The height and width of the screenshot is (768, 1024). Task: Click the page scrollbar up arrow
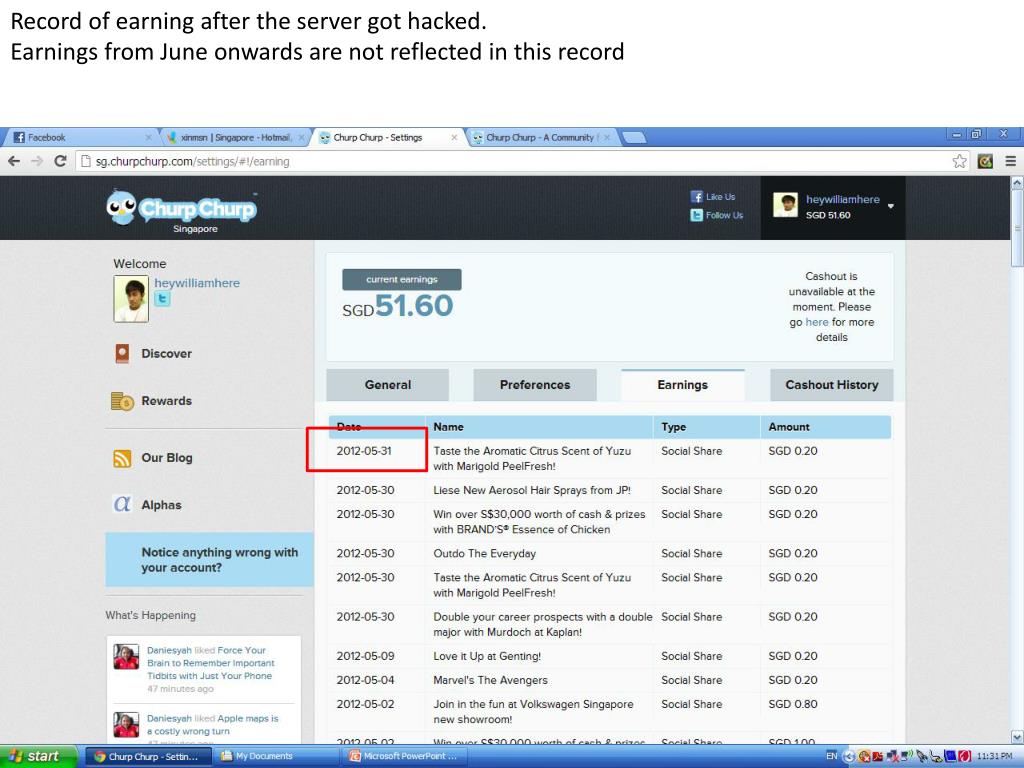click(1017, 184)
